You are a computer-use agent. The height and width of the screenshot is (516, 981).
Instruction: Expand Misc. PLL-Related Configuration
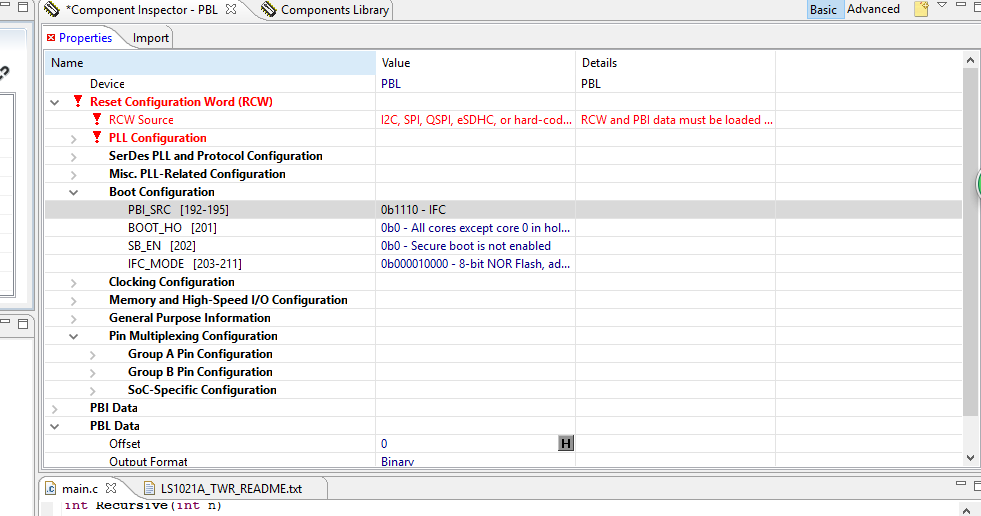pos(73,175)
